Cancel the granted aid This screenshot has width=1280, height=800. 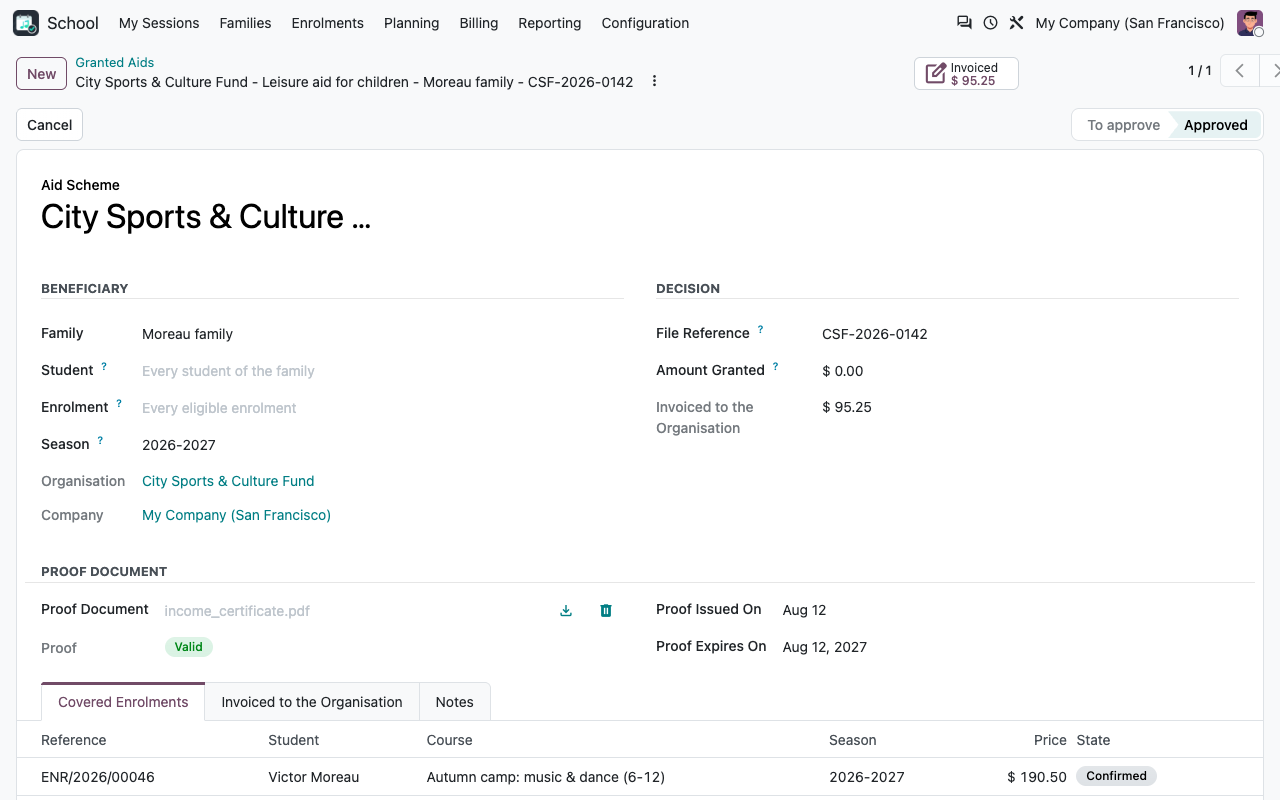50,125
